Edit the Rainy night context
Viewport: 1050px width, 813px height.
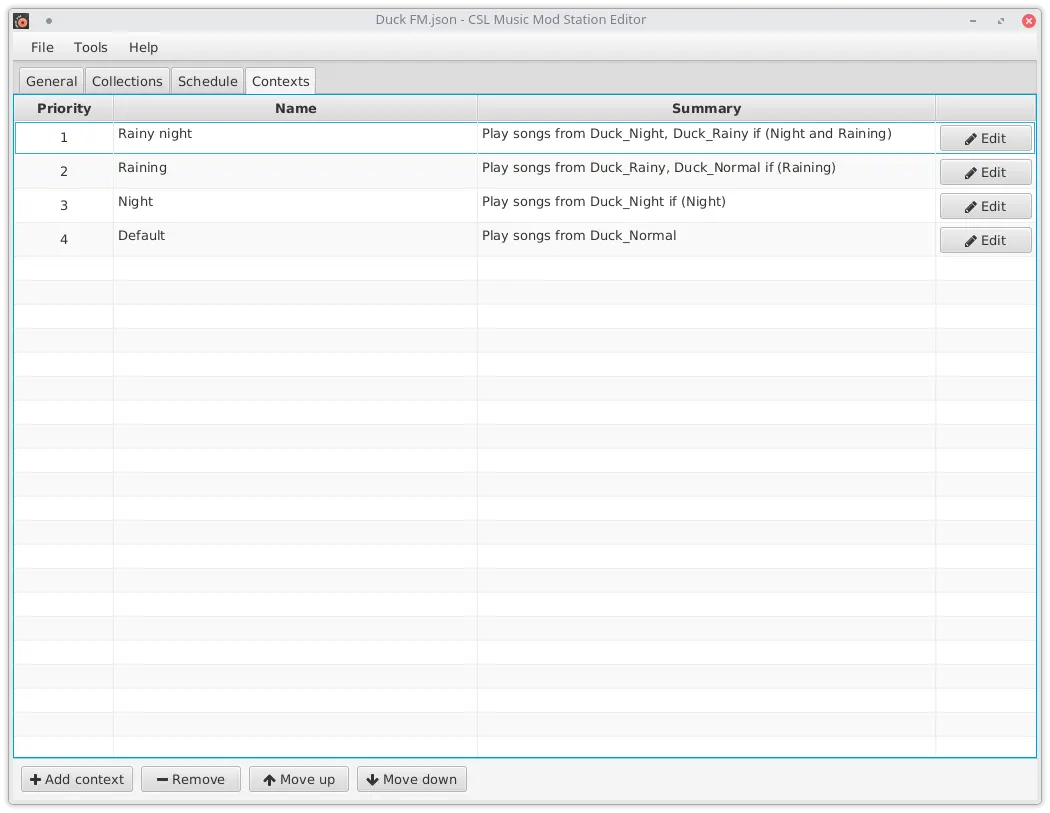click(x=985, y=139)
